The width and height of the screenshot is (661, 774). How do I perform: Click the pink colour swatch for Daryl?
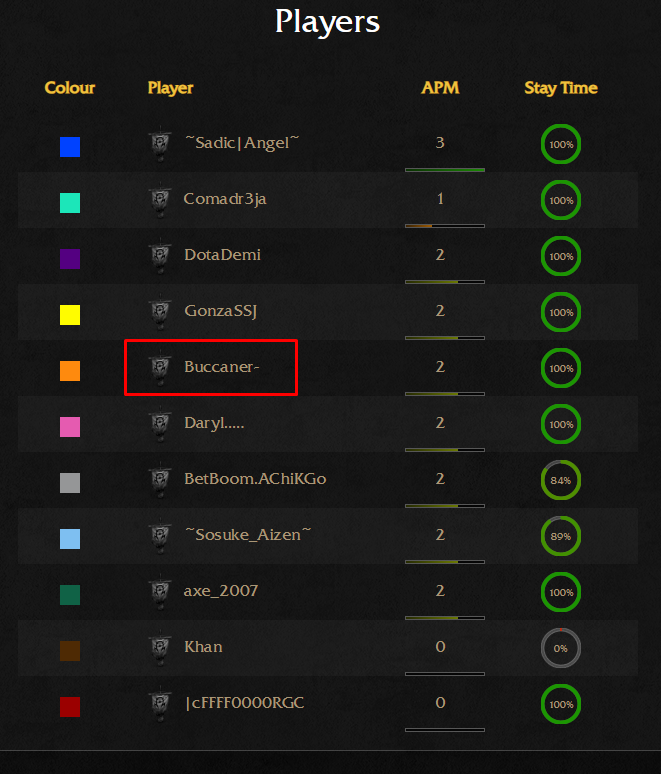coord(70,427)
